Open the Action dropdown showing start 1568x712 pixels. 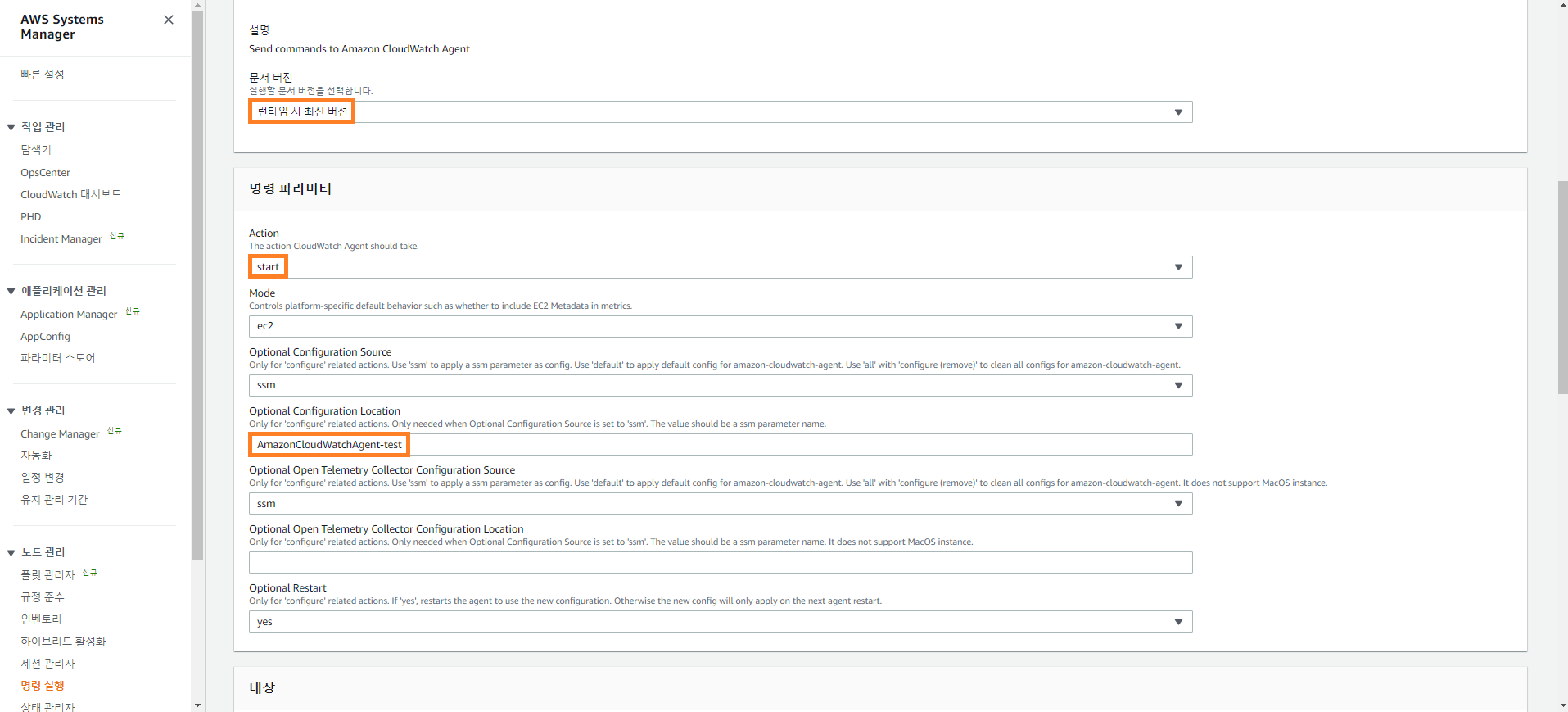(721, 267)
